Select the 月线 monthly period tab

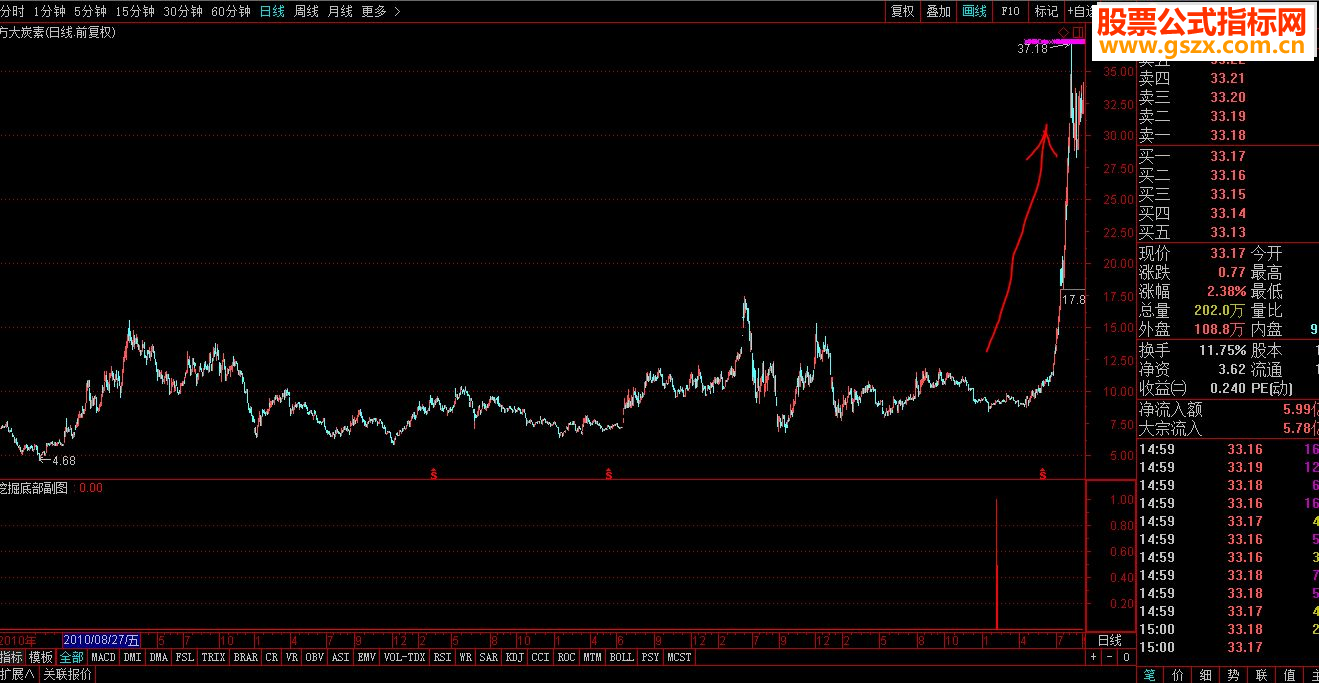[x=340, y=11]
